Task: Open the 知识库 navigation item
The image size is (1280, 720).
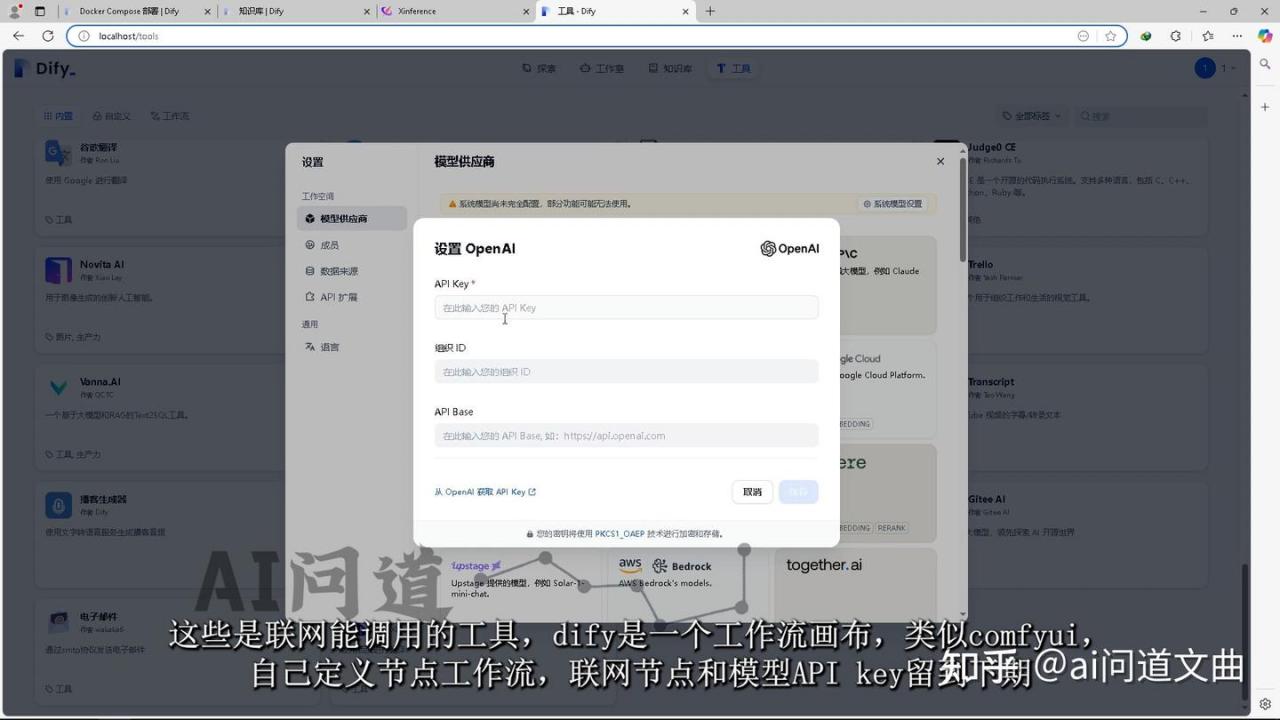Action: pyautogui.click(x=670, y=68)
